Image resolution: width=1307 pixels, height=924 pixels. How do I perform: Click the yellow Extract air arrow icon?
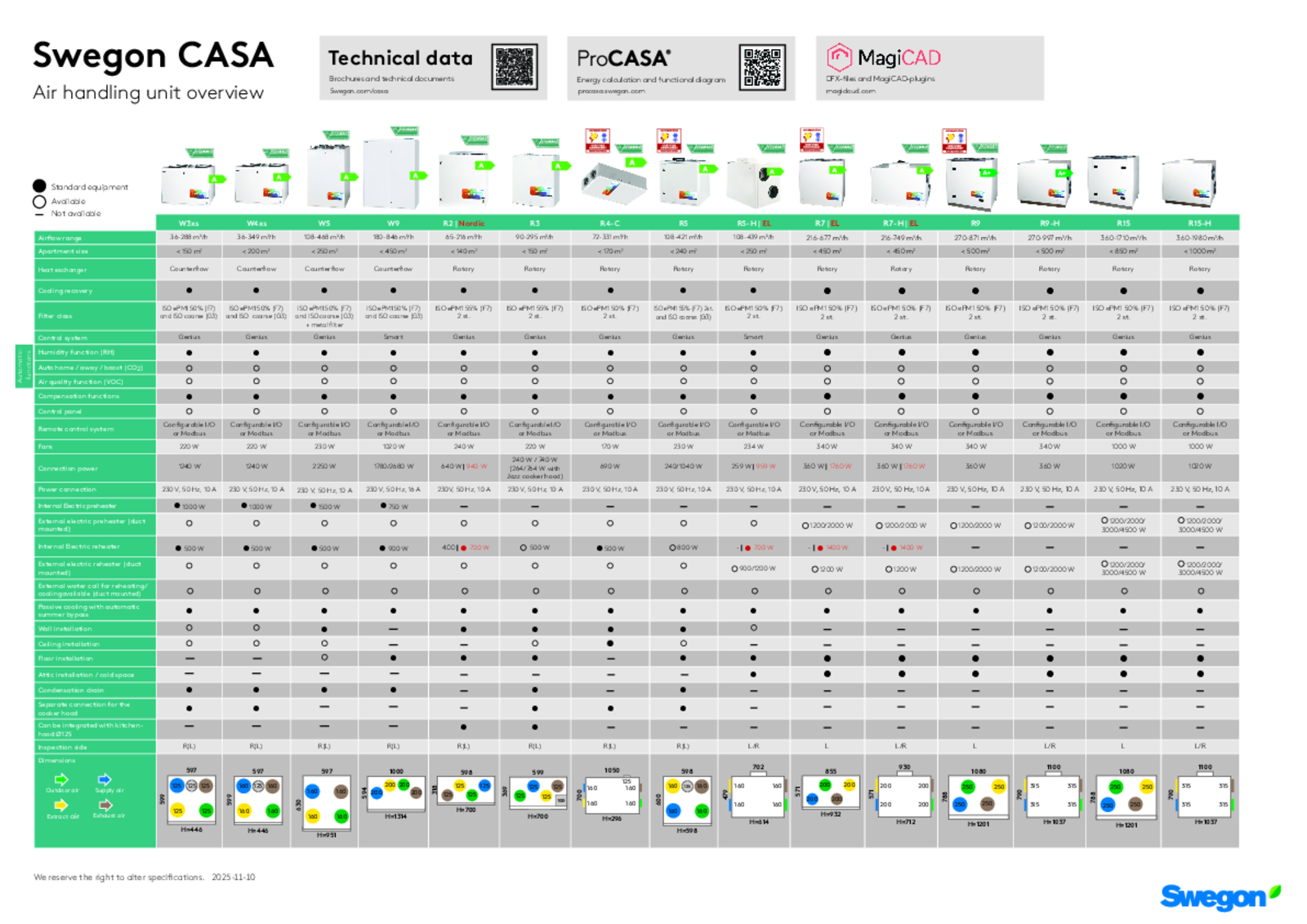point(61,806)
